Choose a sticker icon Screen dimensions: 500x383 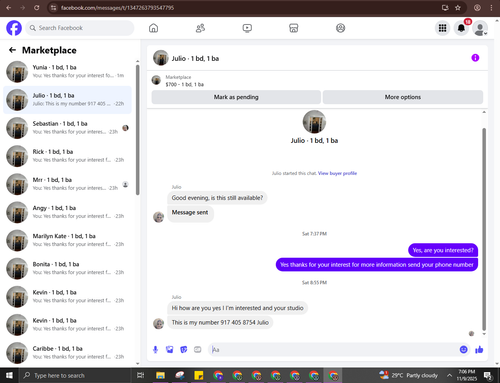184,349
